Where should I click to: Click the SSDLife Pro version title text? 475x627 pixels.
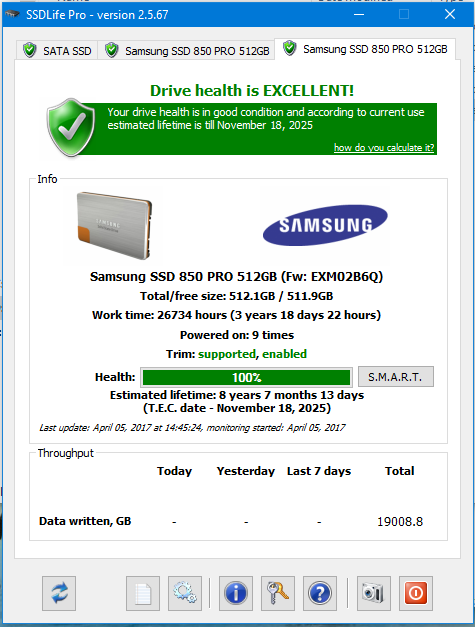[x=97, y=15]
